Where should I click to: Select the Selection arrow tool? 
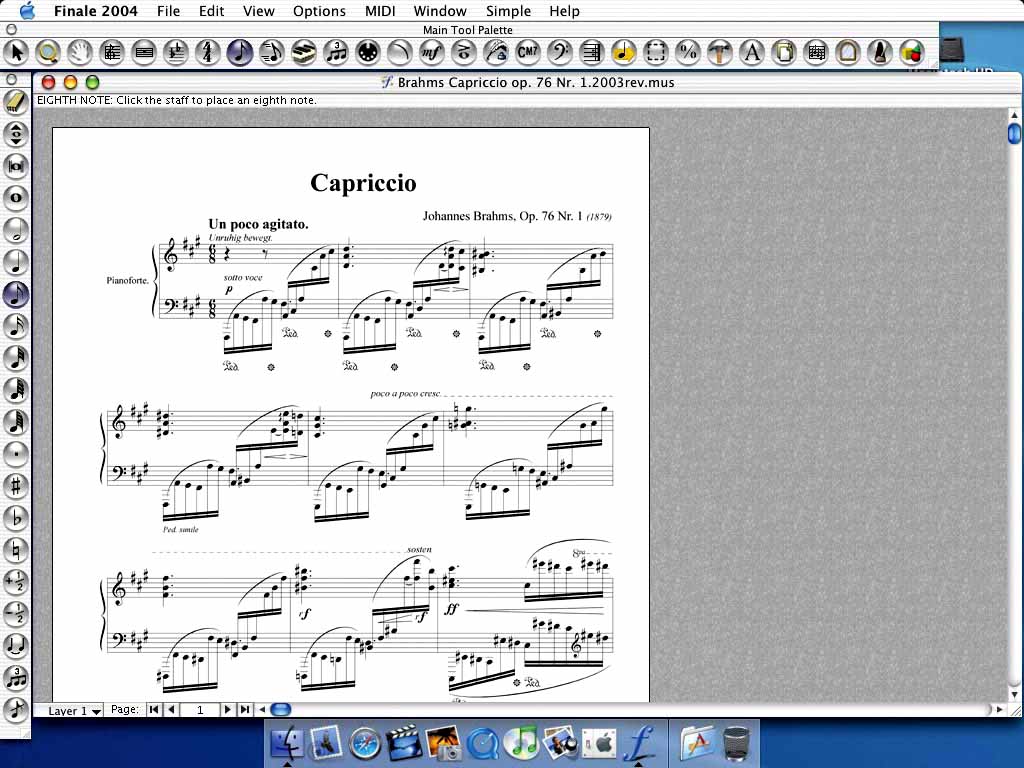16,52
